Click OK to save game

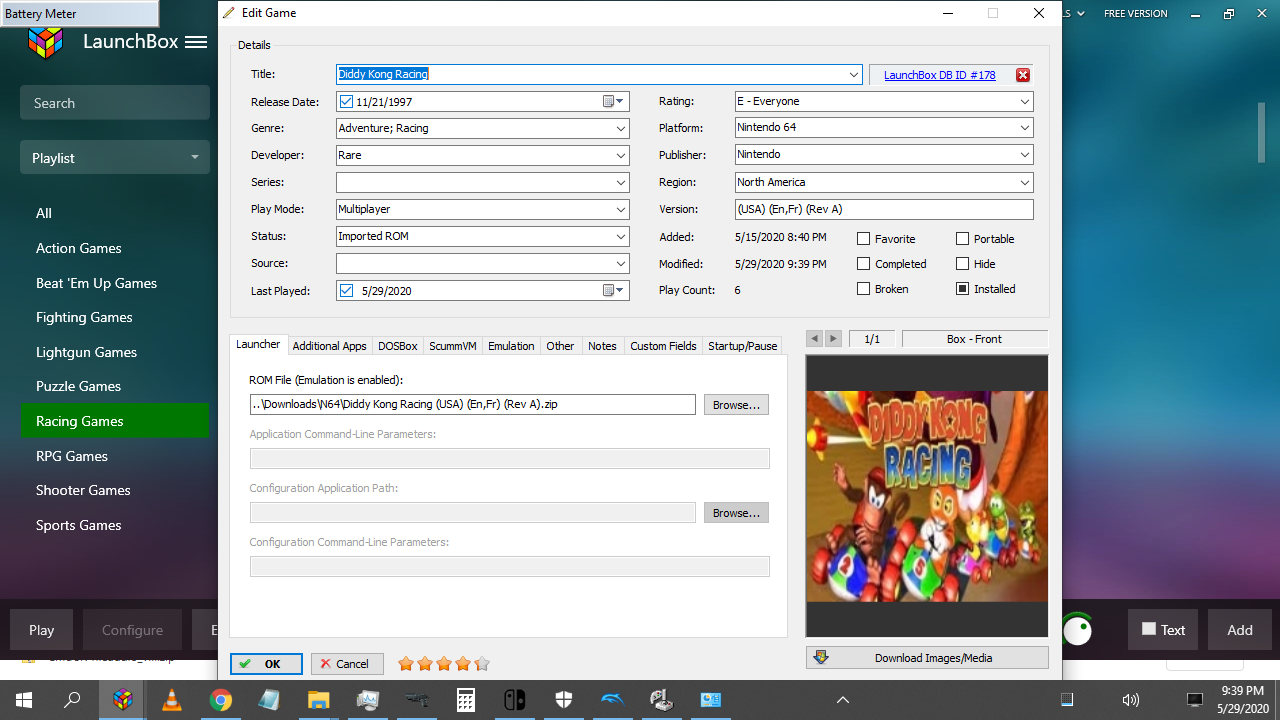point(266,664)
